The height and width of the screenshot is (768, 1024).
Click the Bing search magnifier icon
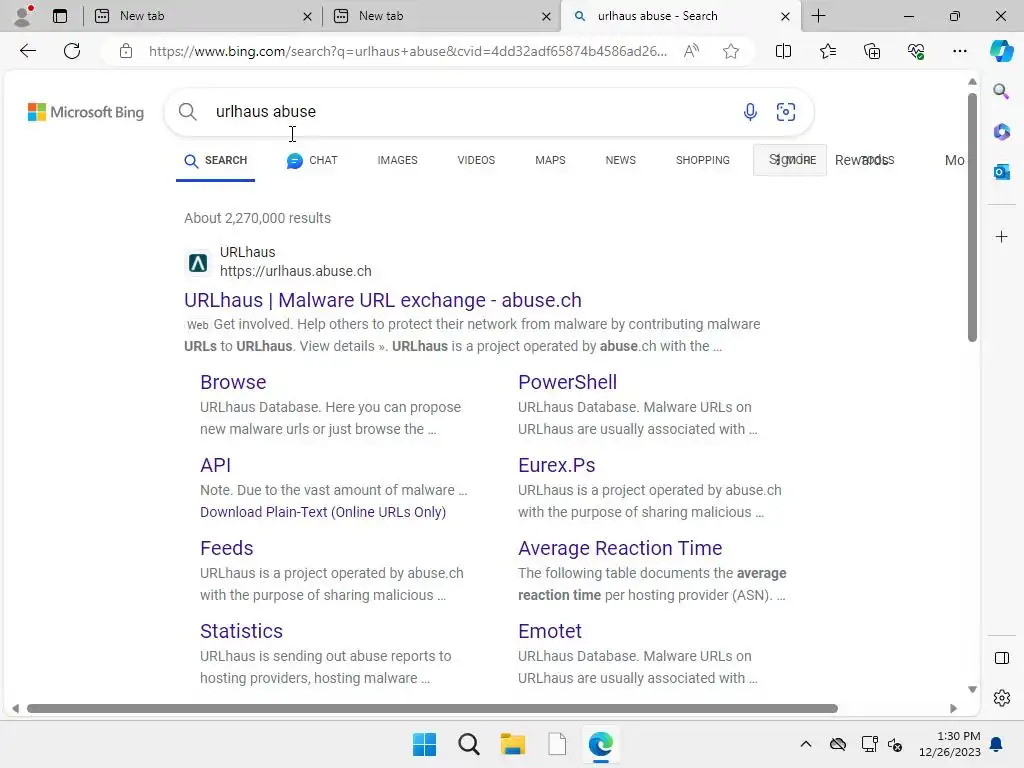tap(187, 112)
